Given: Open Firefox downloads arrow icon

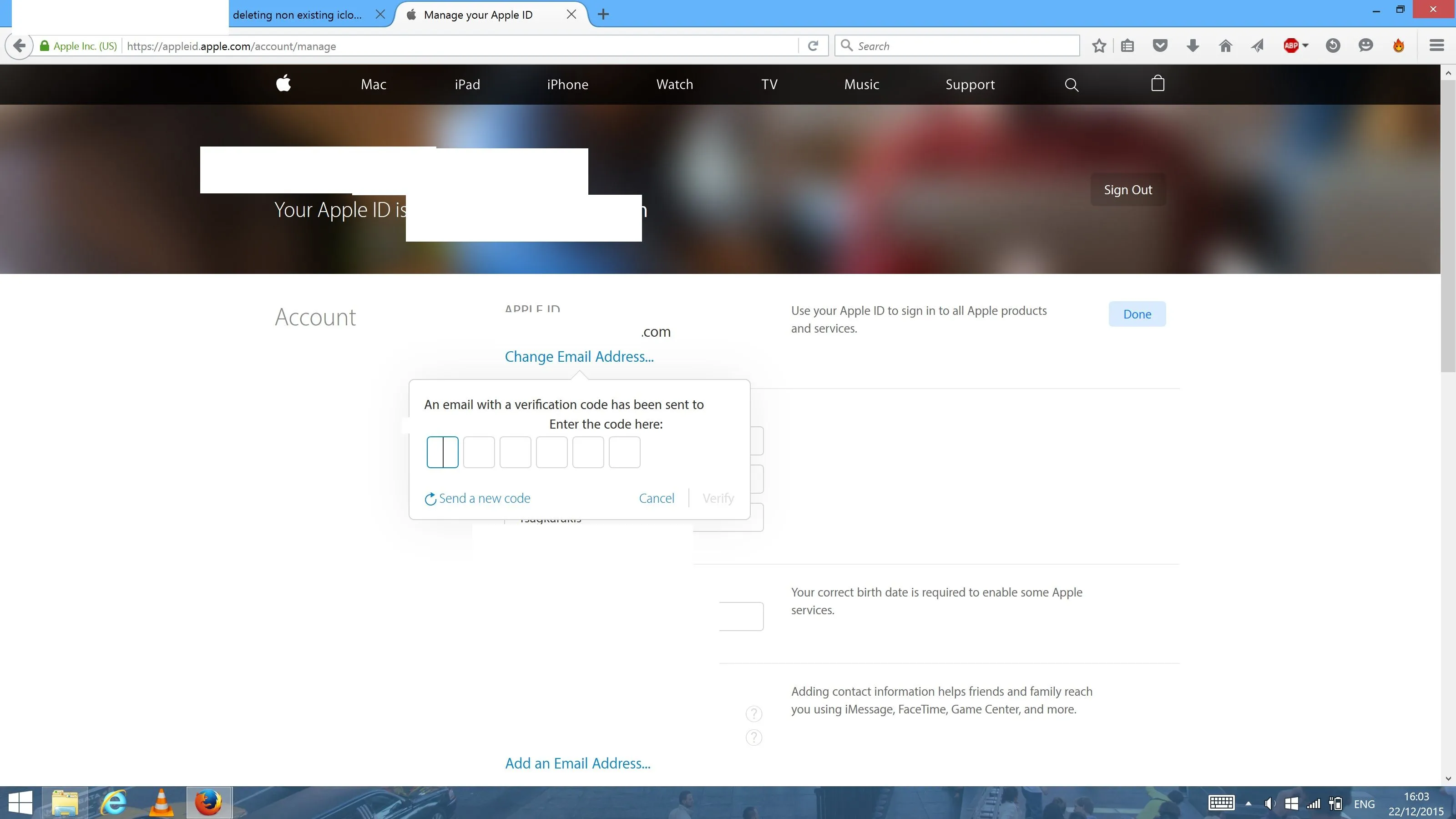Looking at the screenshot, I should point(1193,46).
